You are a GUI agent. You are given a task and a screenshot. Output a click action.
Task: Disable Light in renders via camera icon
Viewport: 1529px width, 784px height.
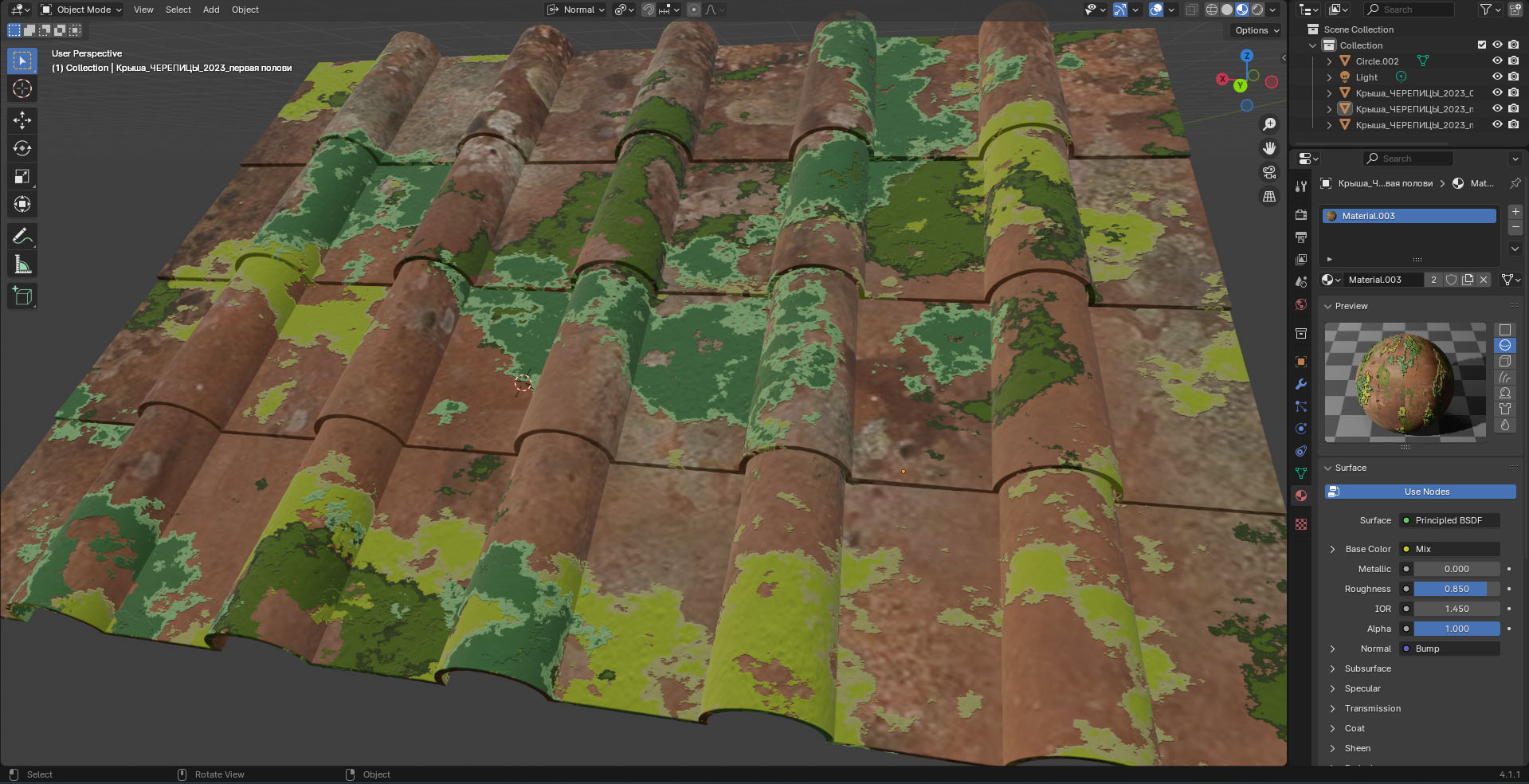(x=1513, y=77)
